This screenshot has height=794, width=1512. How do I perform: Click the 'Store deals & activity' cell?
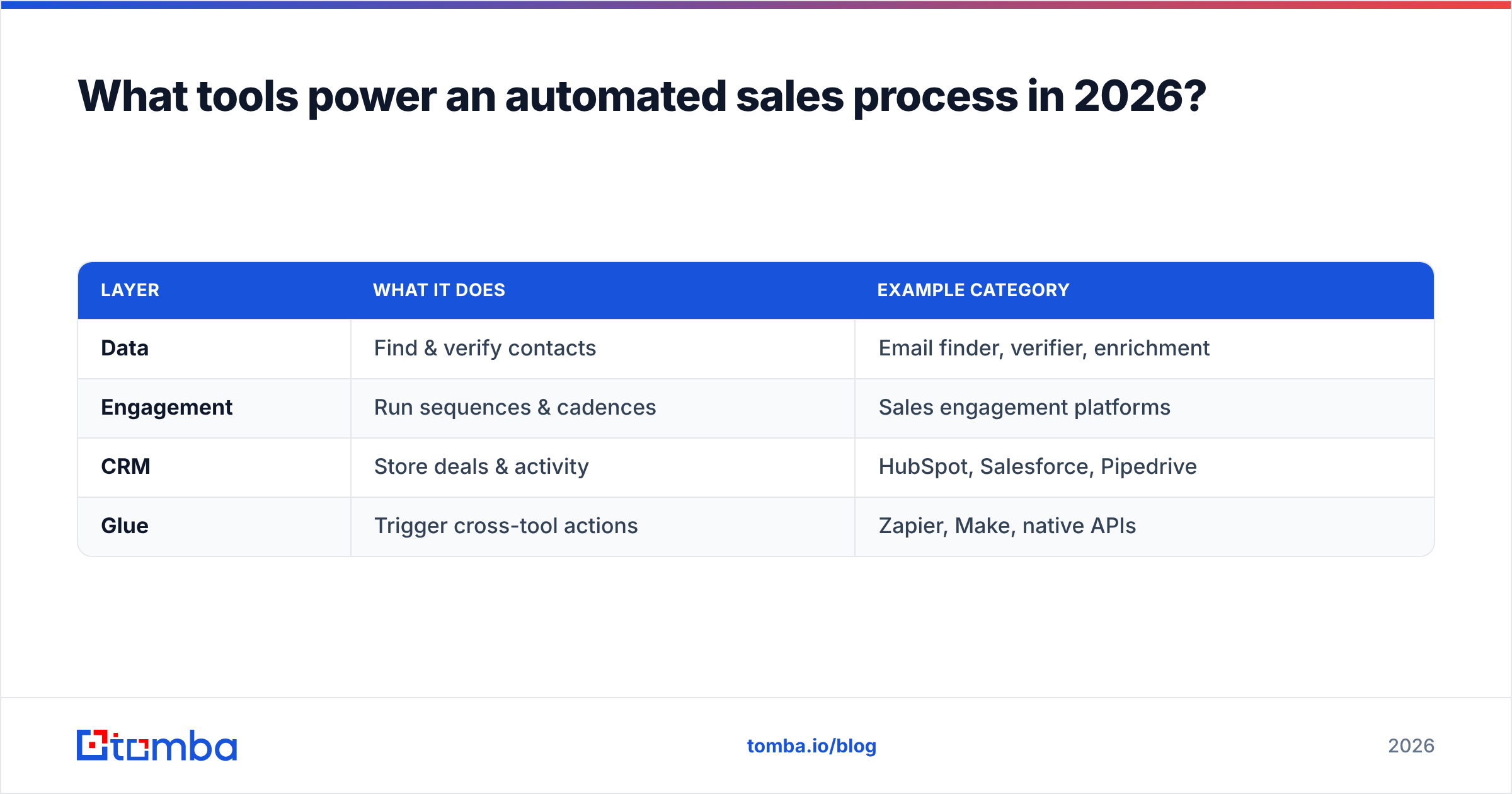coord(603,467)
